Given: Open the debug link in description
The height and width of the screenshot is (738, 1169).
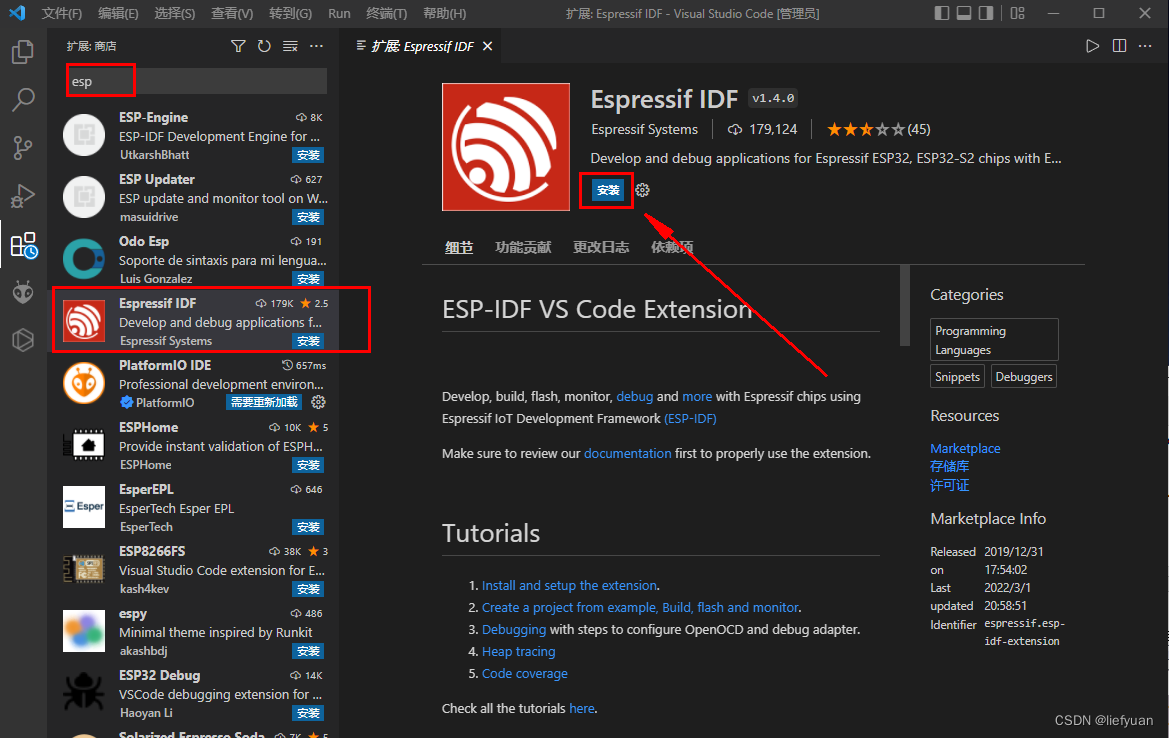Looking at the screenshot, I should tap(634, 397).
